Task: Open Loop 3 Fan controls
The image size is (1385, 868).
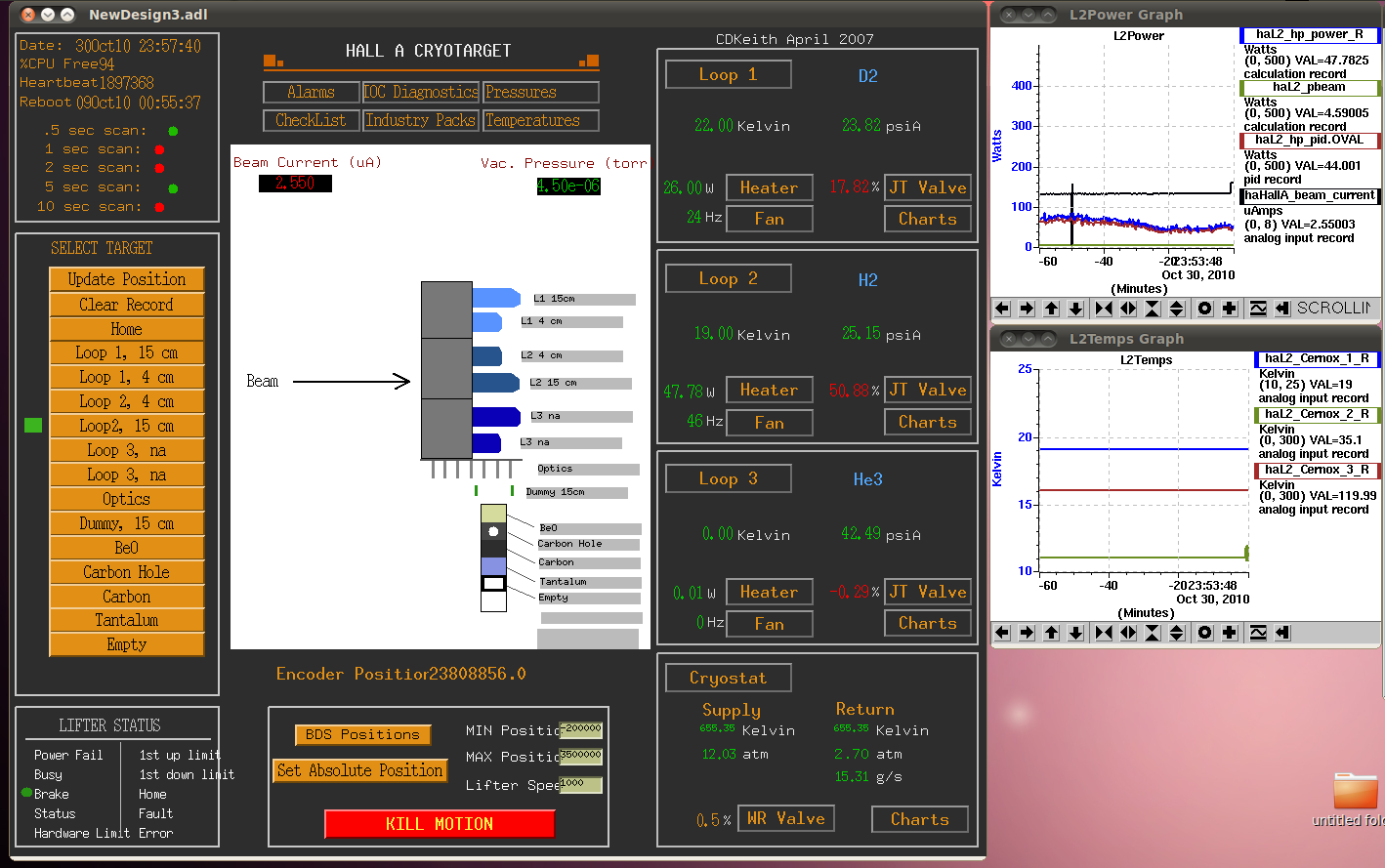Action: pos(770,624)
